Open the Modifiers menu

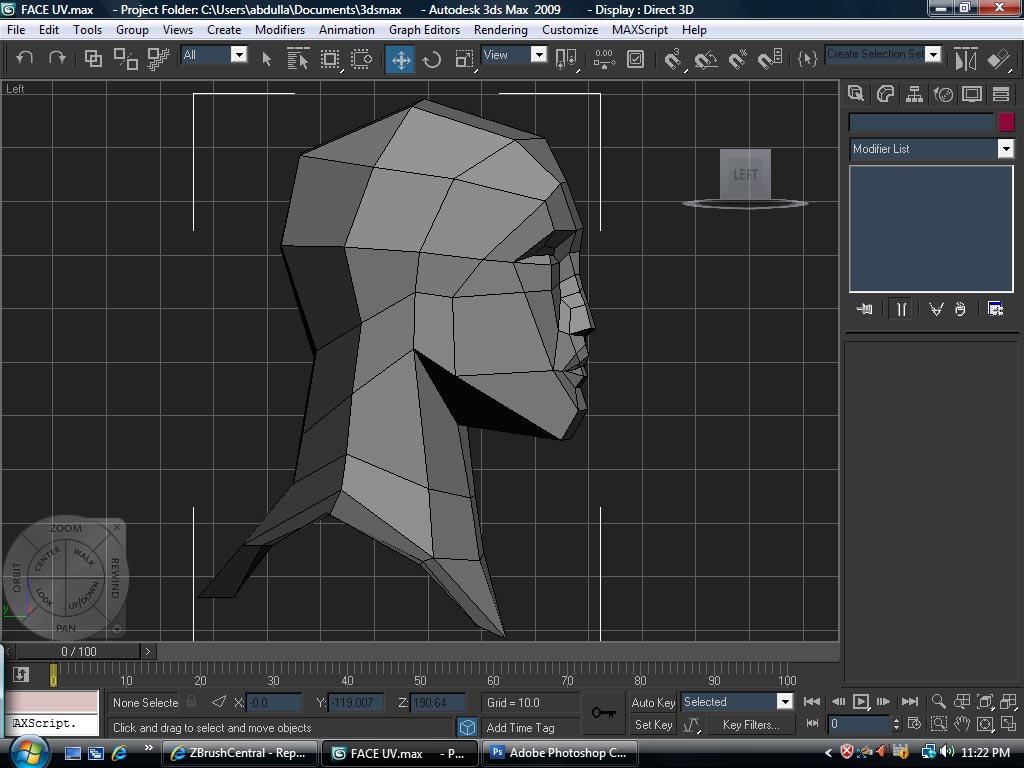(x=280, y=30)
